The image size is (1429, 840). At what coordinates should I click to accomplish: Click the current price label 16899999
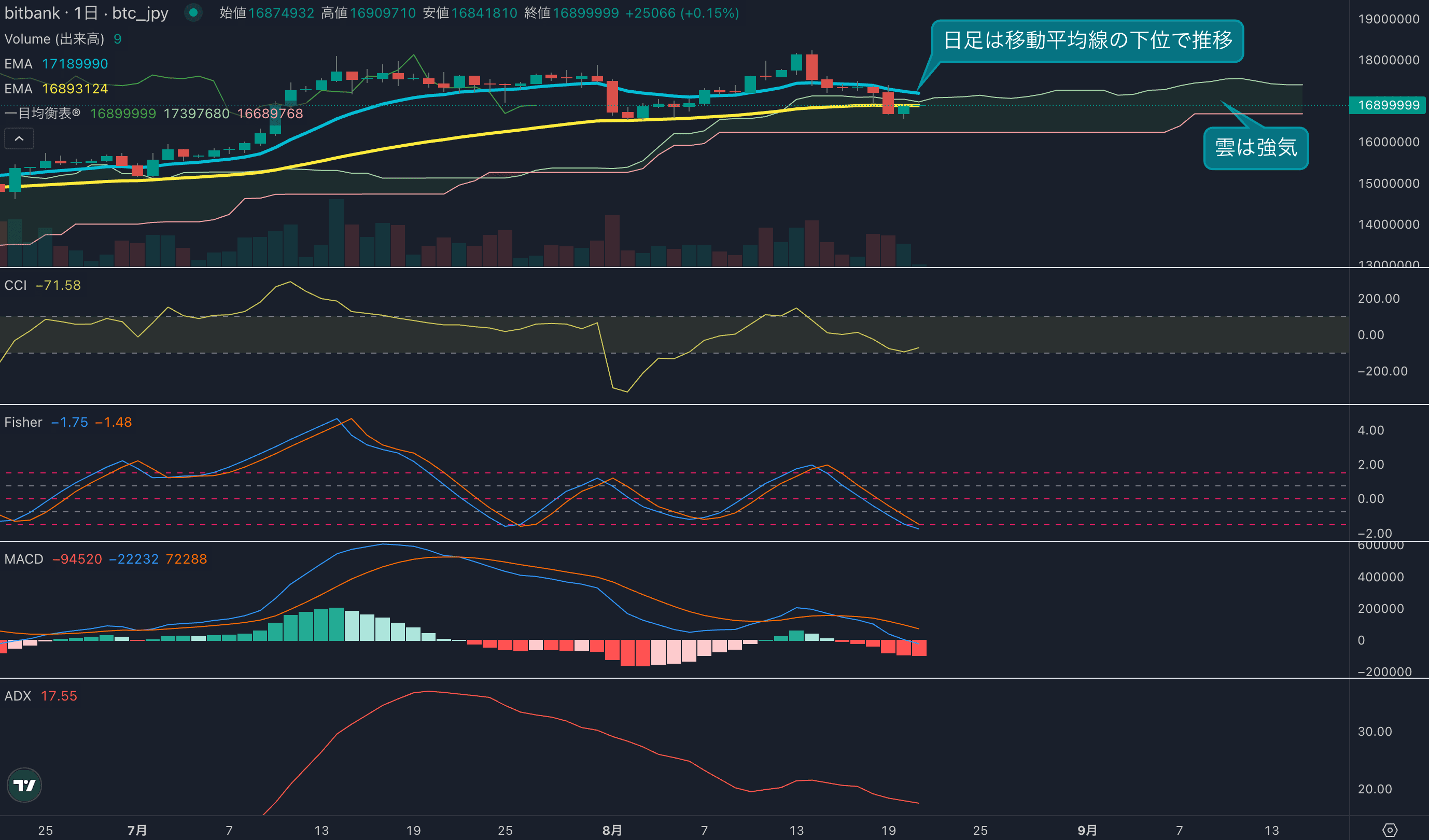(1388, 105)
